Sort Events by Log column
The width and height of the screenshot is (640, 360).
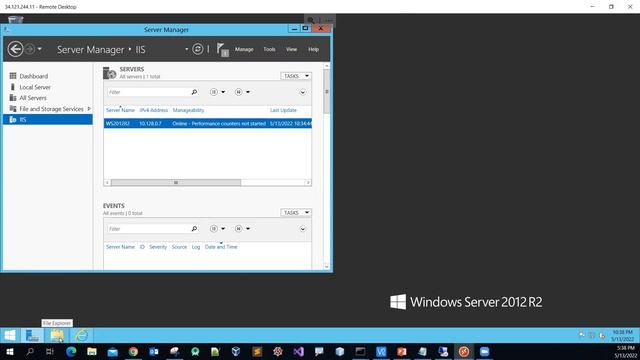[196, 247]
